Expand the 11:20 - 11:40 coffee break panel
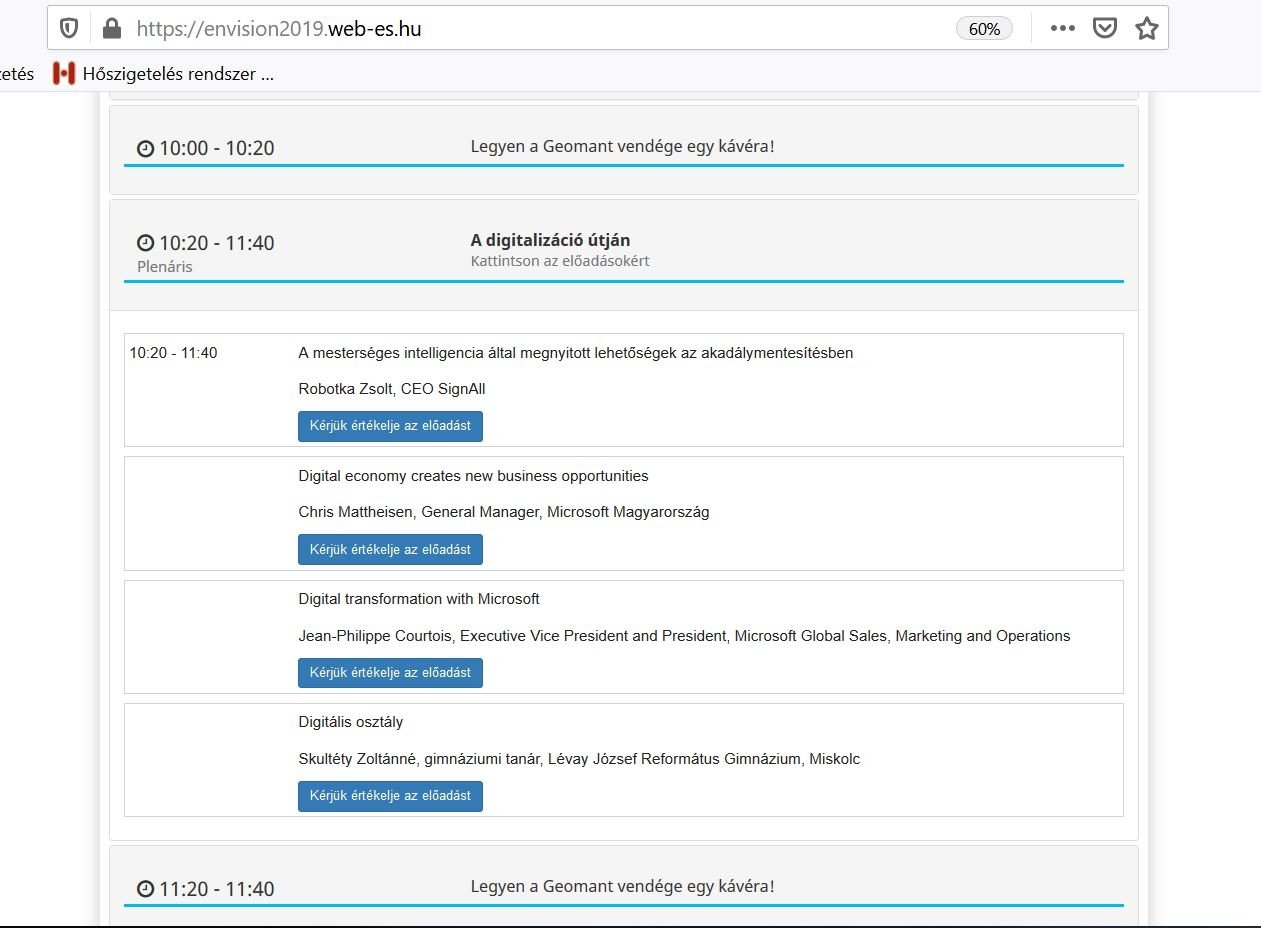1261x928 pixels. pos(622,887)
